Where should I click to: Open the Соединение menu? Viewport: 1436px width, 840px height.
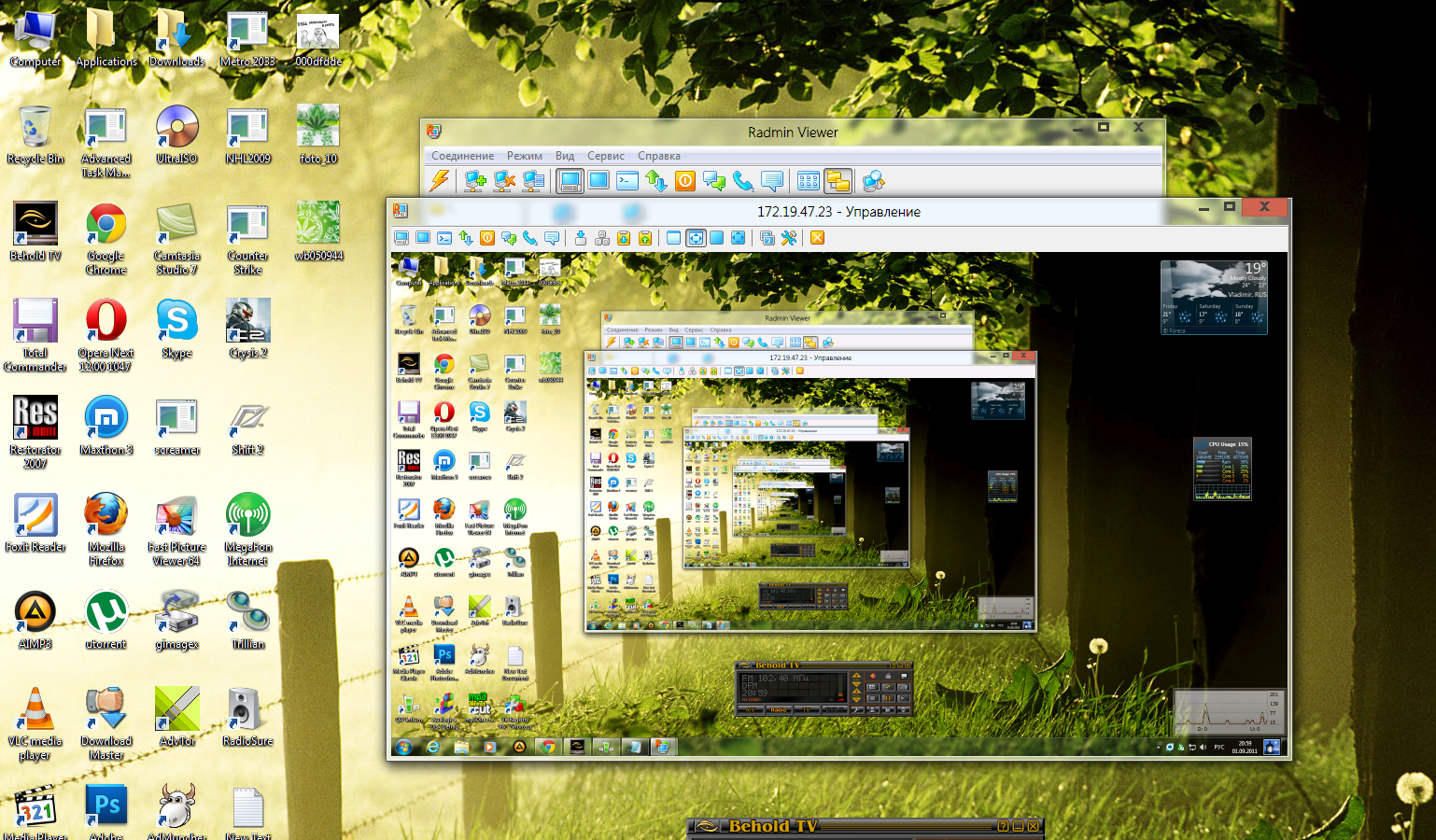point(462,156)
